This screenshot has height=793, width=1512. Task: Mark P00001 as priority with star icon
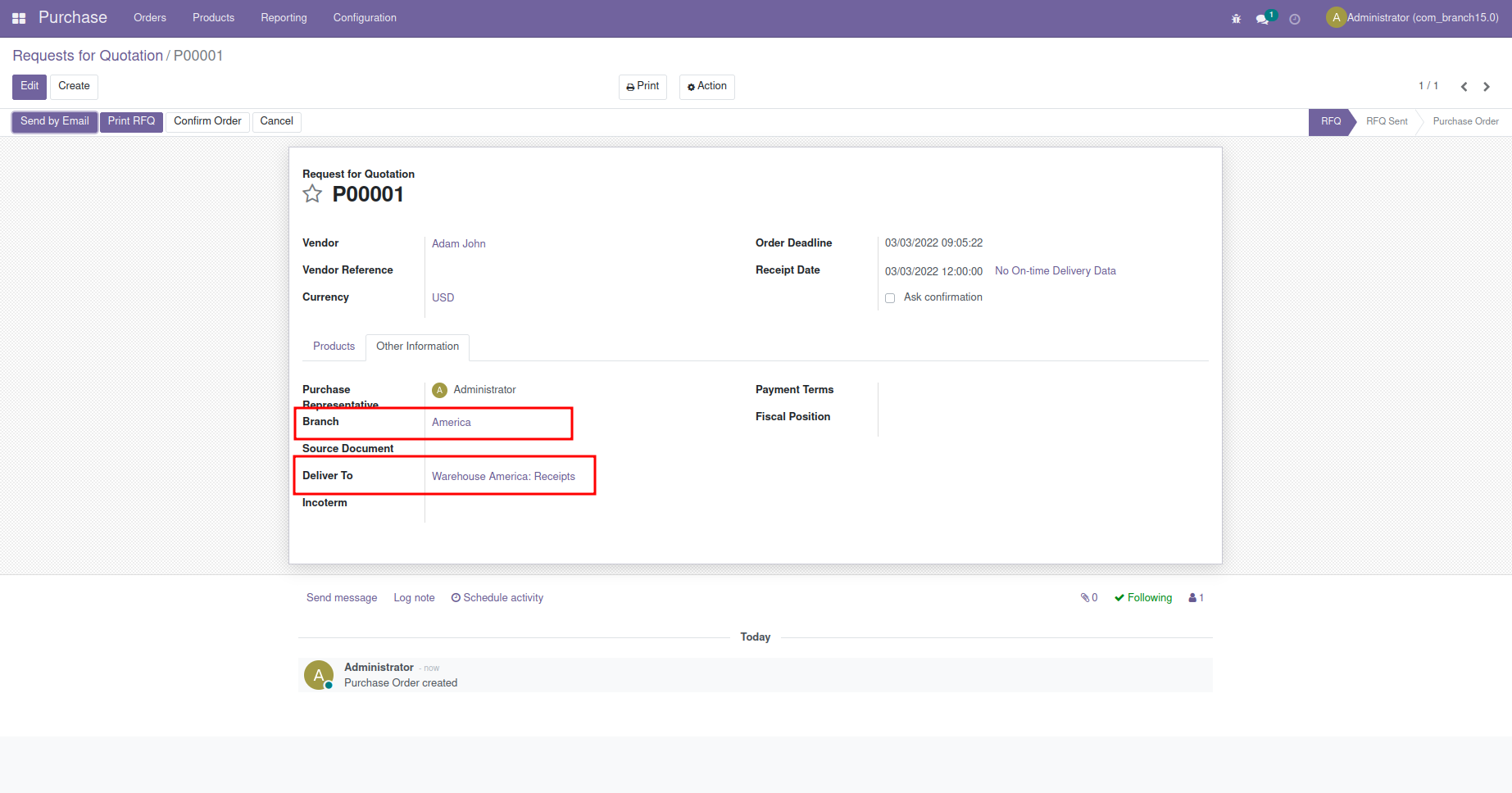tap(312, 194)
